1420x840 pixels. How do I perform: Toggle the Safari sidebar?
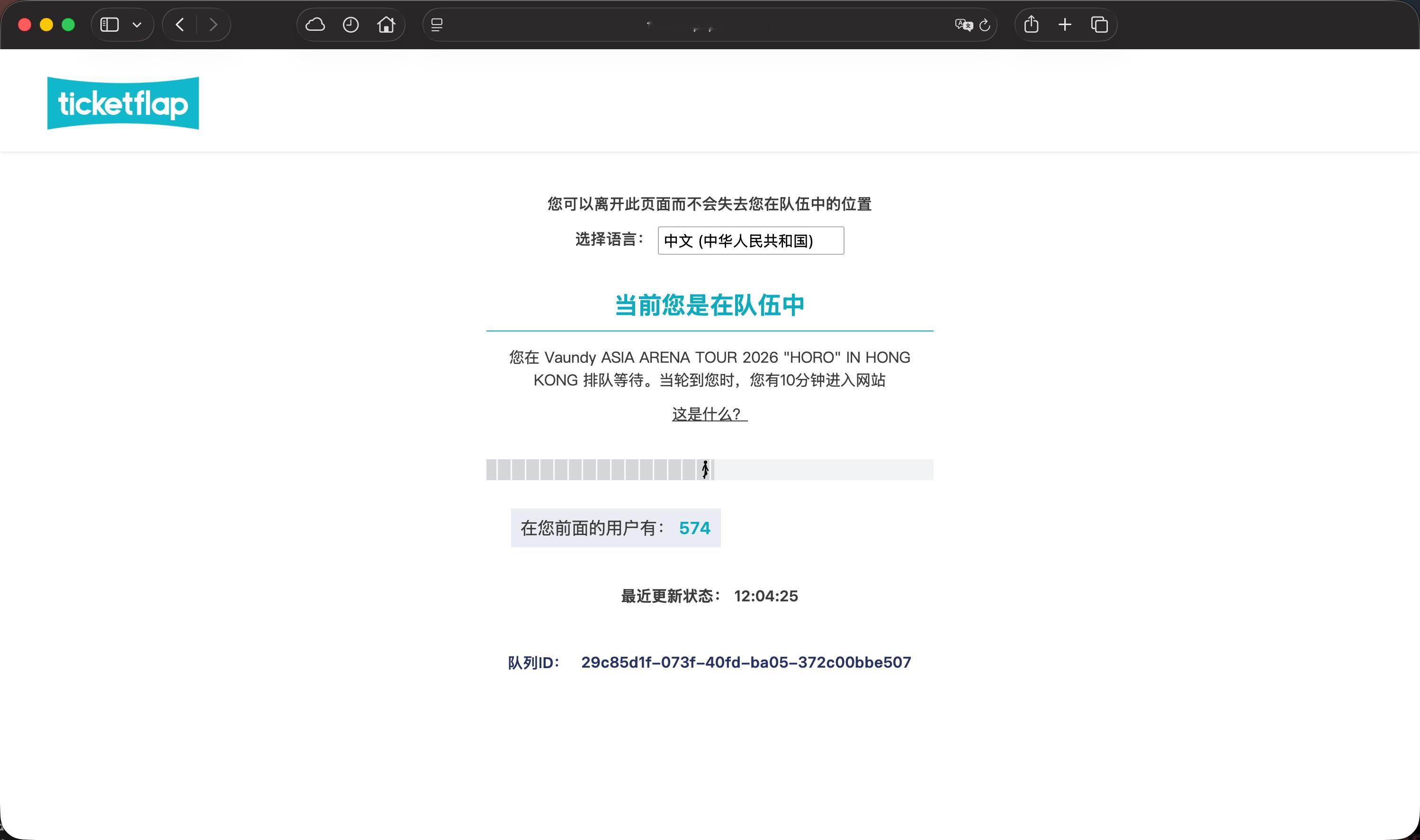tap(109, 25)
